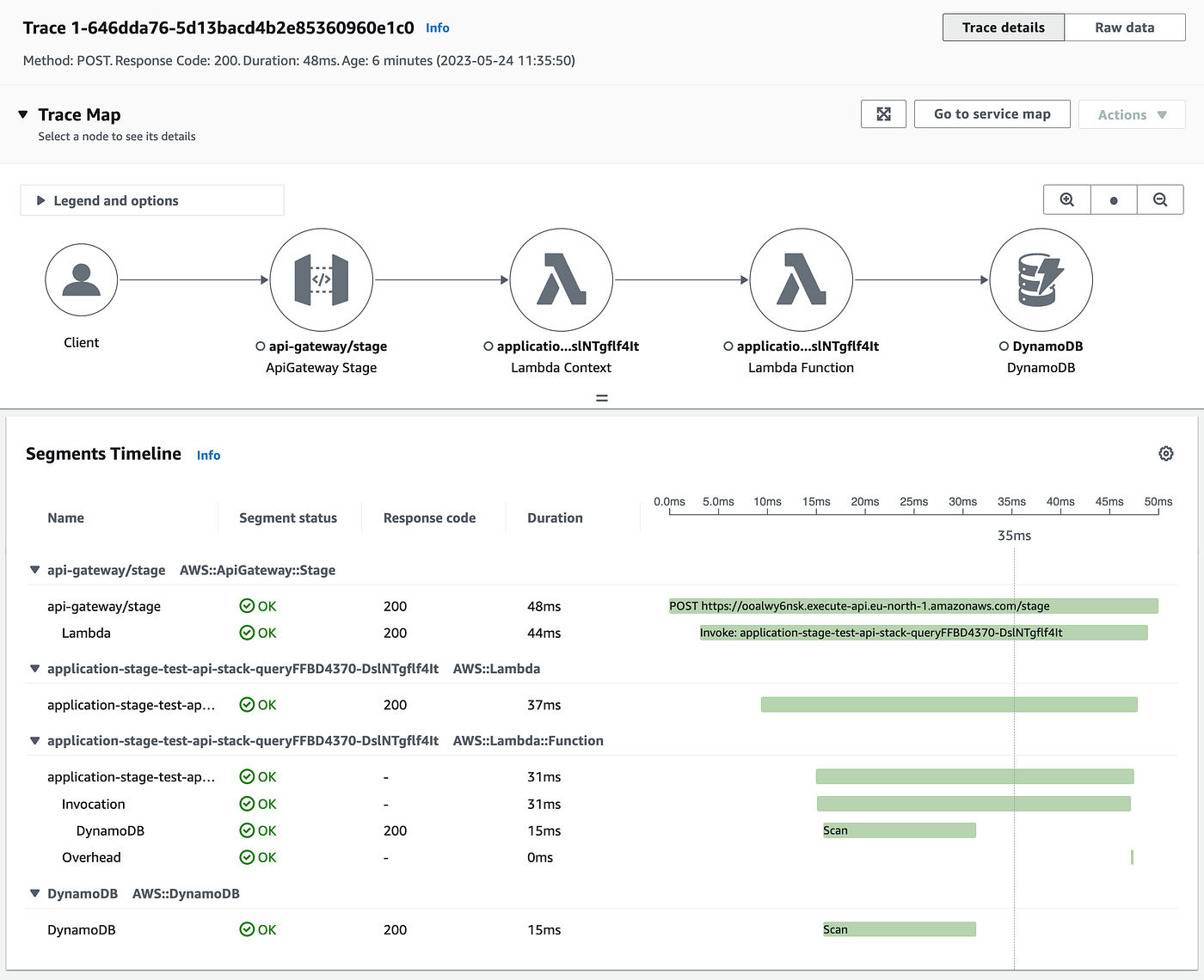Image resolution: width=1204 pixels, height=980 pixels.
Task: Click the OK status icon in the Lambda row
Action: coord(247,633)
